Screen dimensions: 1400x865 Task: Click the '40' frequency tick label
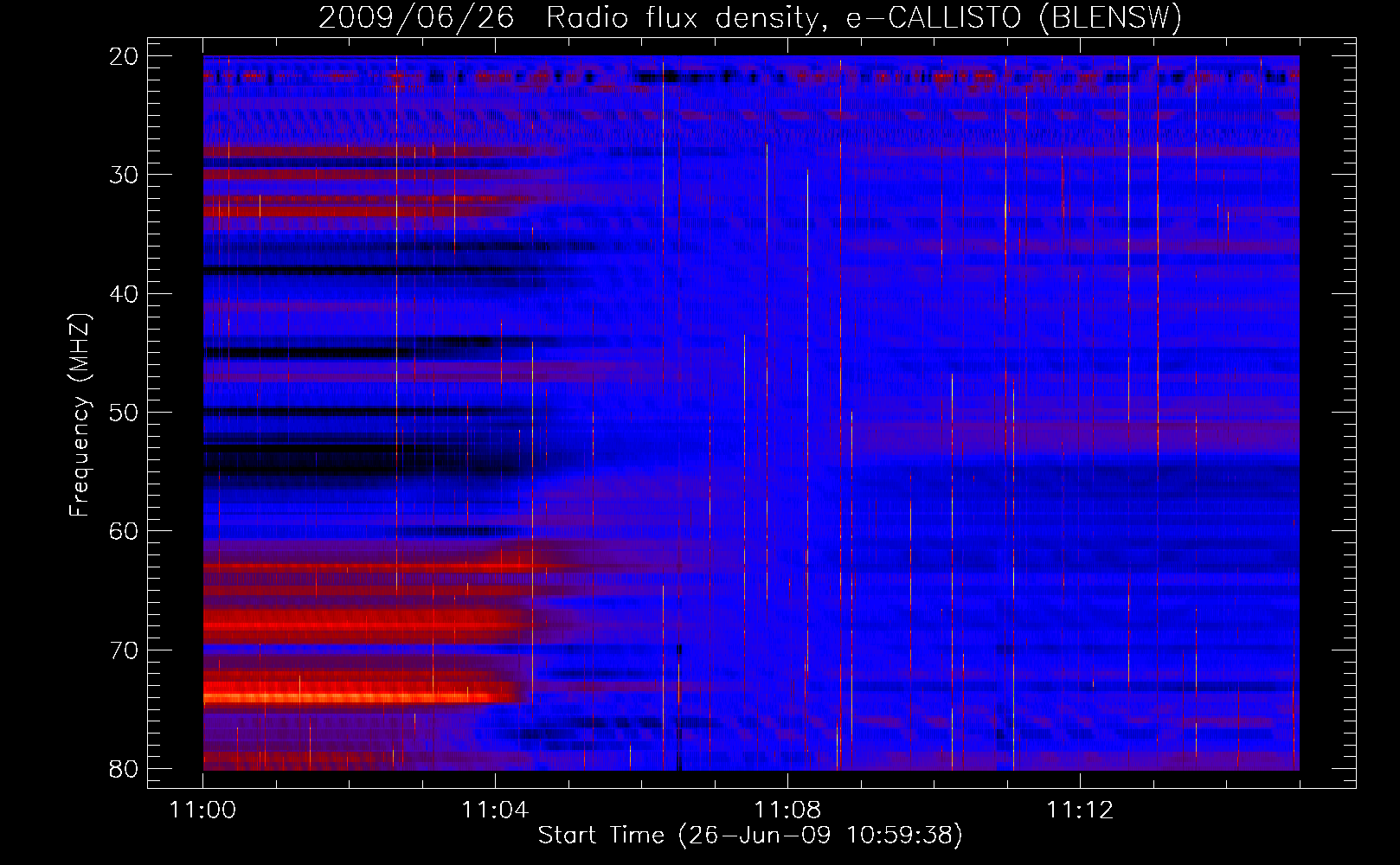(x=125, y=294)
